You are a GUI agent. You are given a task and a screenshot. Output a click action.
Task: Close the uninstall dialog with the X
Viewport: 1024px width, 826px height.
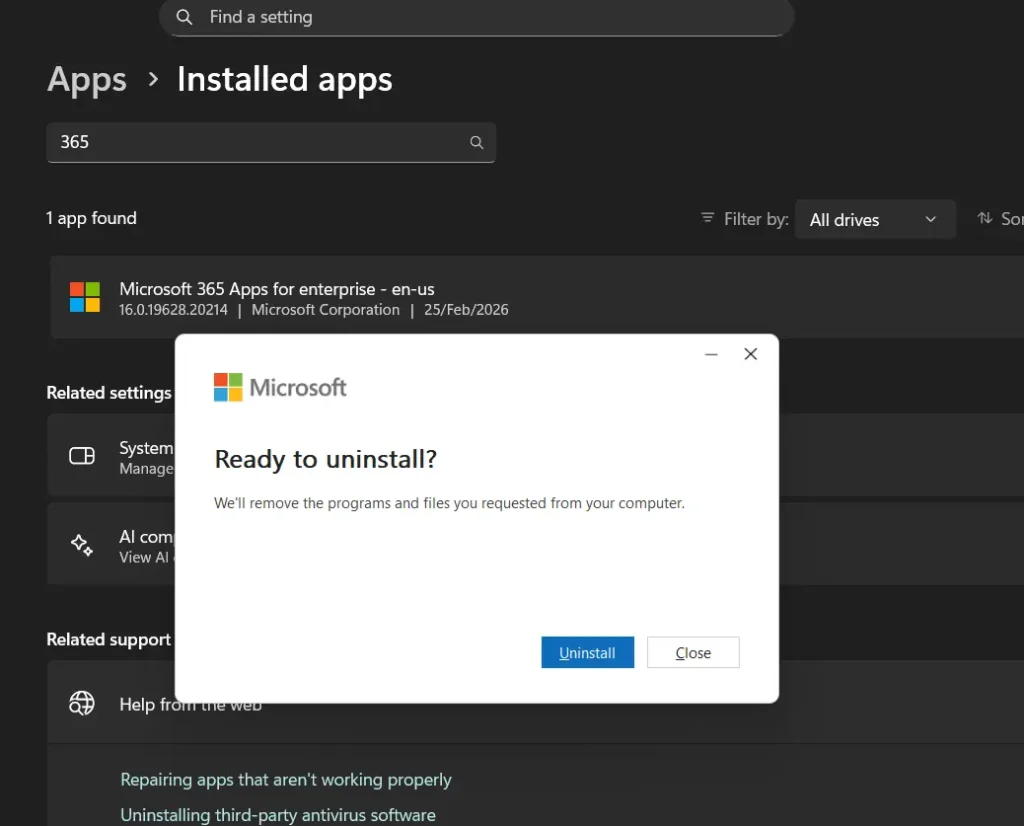750,354
